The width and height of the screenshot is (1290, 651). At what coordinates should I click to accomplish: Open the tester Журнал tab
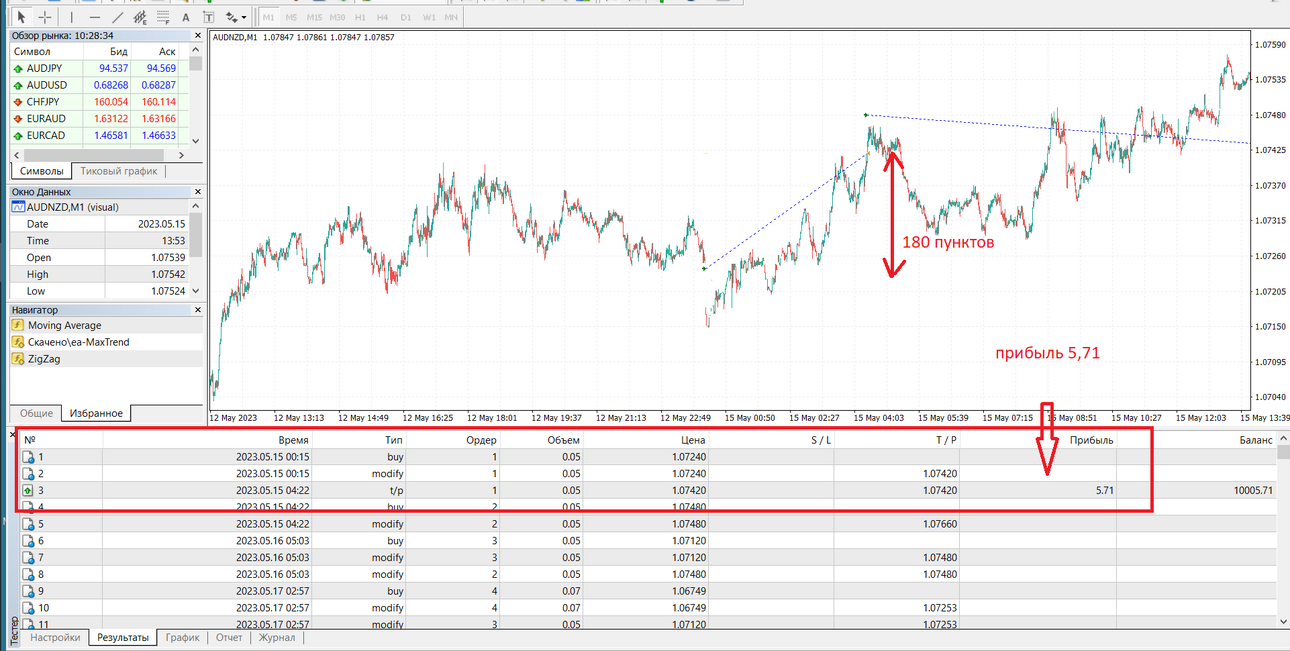[277, 637]
